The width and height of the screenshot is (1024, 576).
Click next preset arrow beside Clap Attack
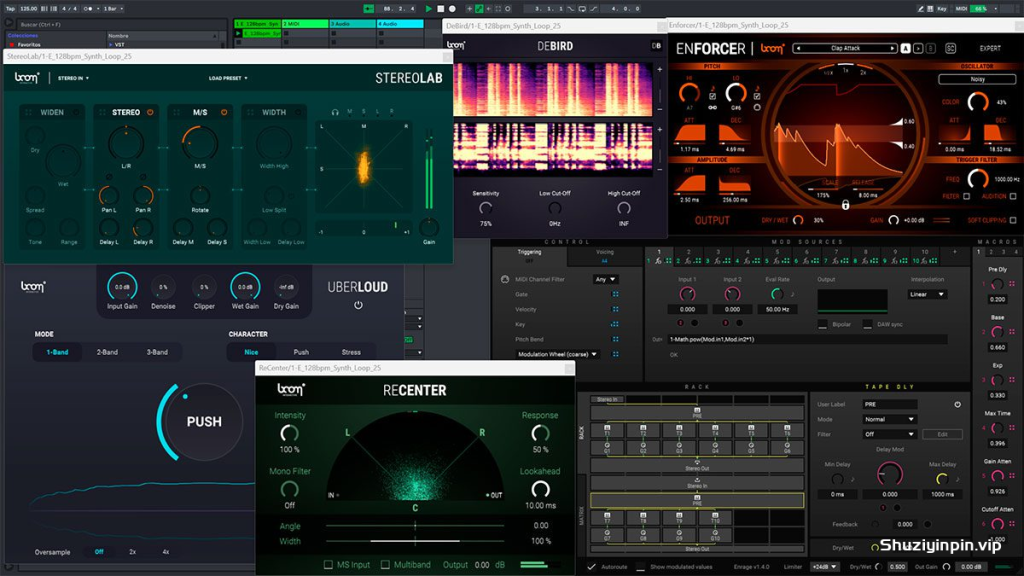pos(892,48)
